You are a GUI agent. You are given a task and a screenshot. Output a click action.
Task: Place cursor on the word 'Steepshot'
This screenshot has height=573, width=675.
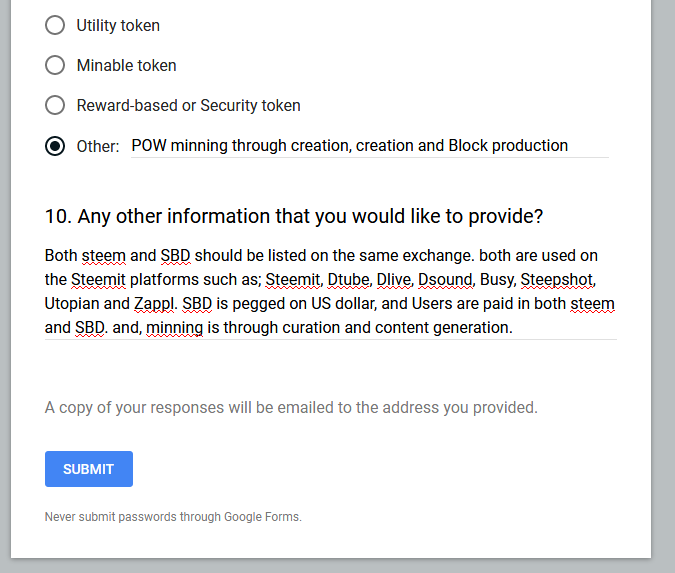click(557, 280)
